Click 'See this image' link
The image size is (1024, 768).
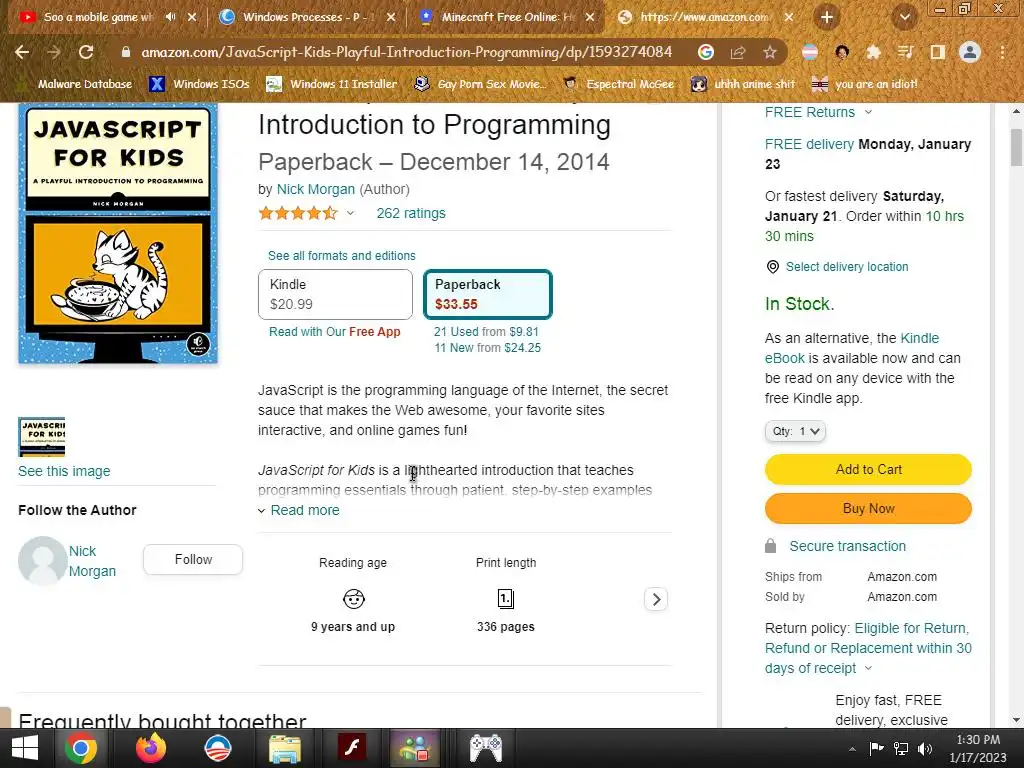coord(64,471)
